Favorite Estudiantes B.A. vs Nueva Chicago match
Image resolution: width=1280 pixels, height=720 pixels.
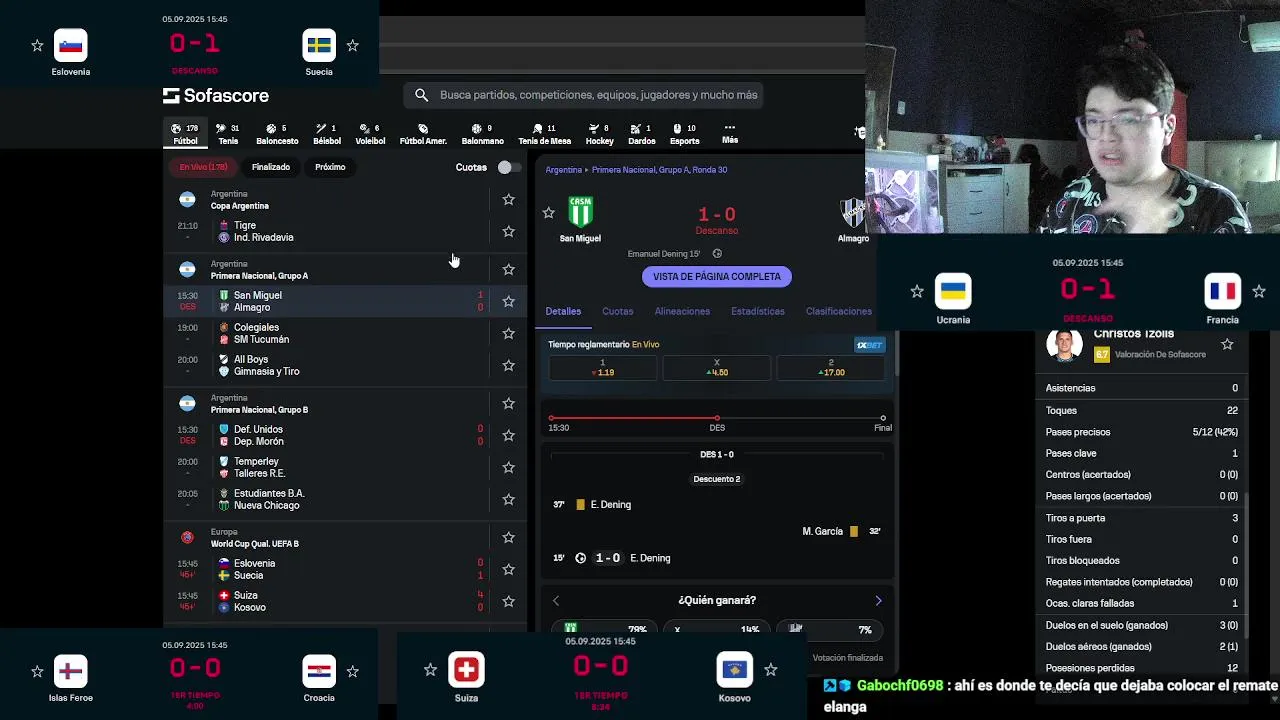point(508,499)
